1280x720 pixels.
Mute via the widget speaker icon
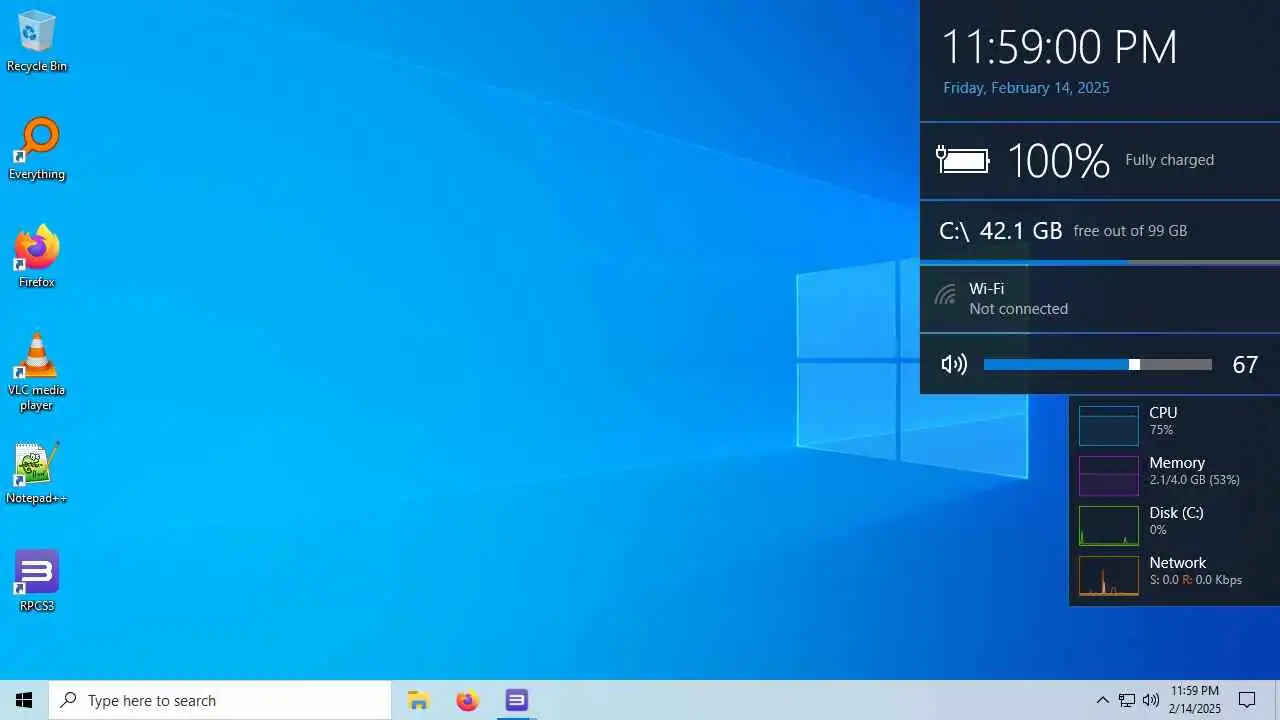click(954, 364)
